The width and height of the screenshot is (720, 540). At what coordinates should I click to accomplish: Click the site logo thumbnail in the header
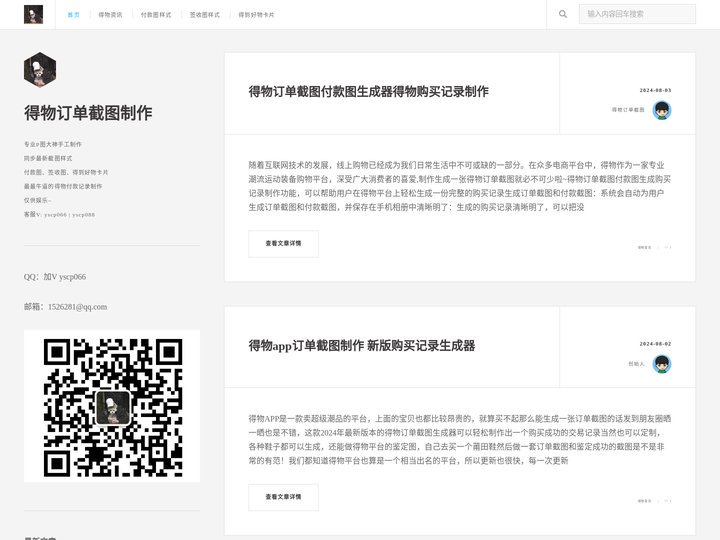pos(34,15)
